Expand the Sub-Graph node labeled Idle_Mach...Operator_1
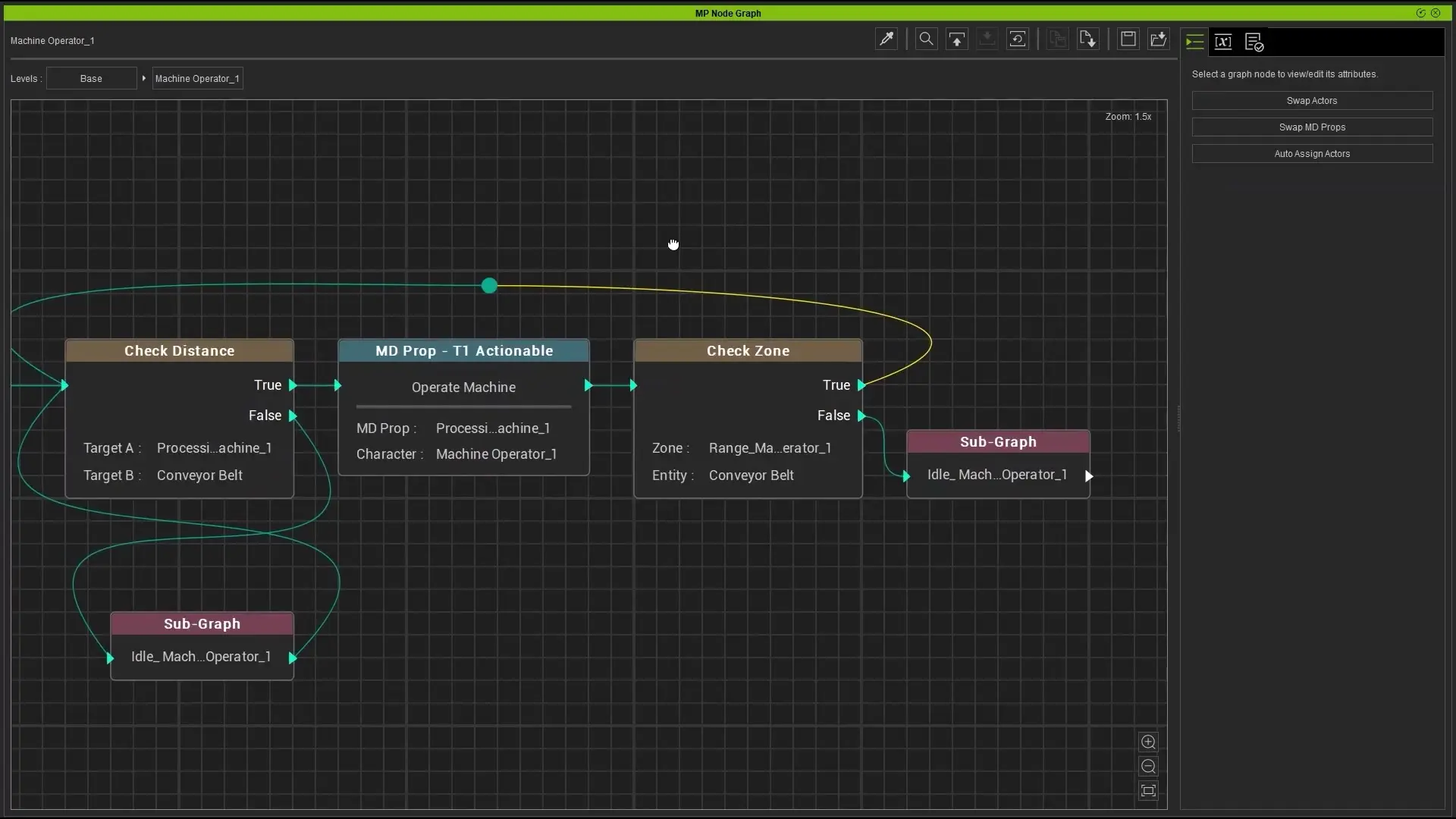The image size is (1456, 819). 1090,475
